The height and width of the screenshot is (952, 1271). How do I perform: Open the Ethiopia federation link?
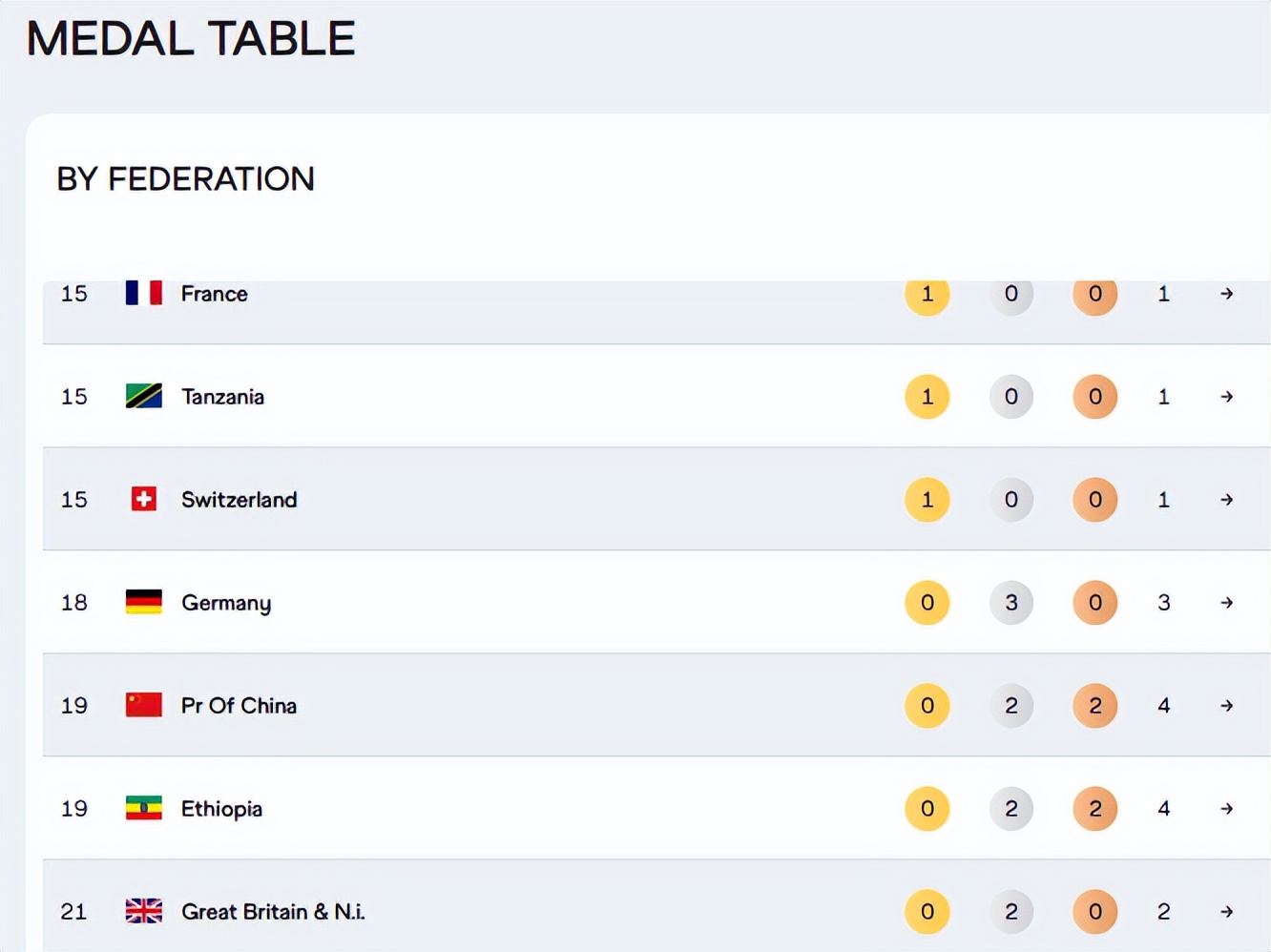click(x=221, y=809)
